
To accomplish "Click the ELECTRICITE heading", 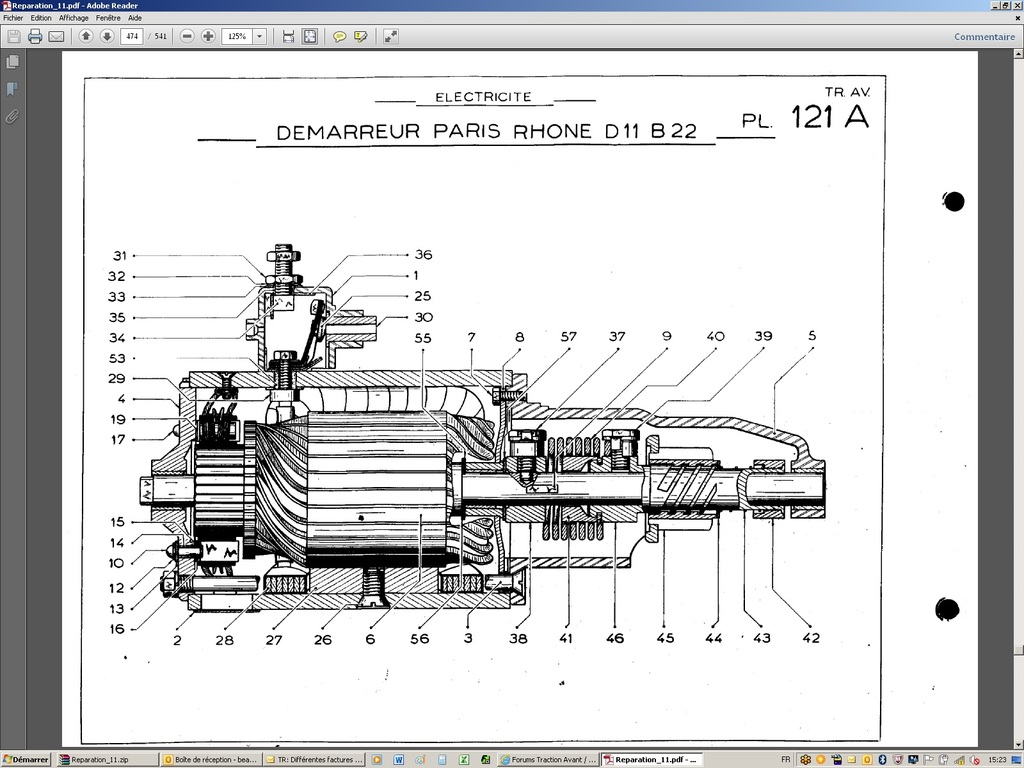I will click(483, 97).
